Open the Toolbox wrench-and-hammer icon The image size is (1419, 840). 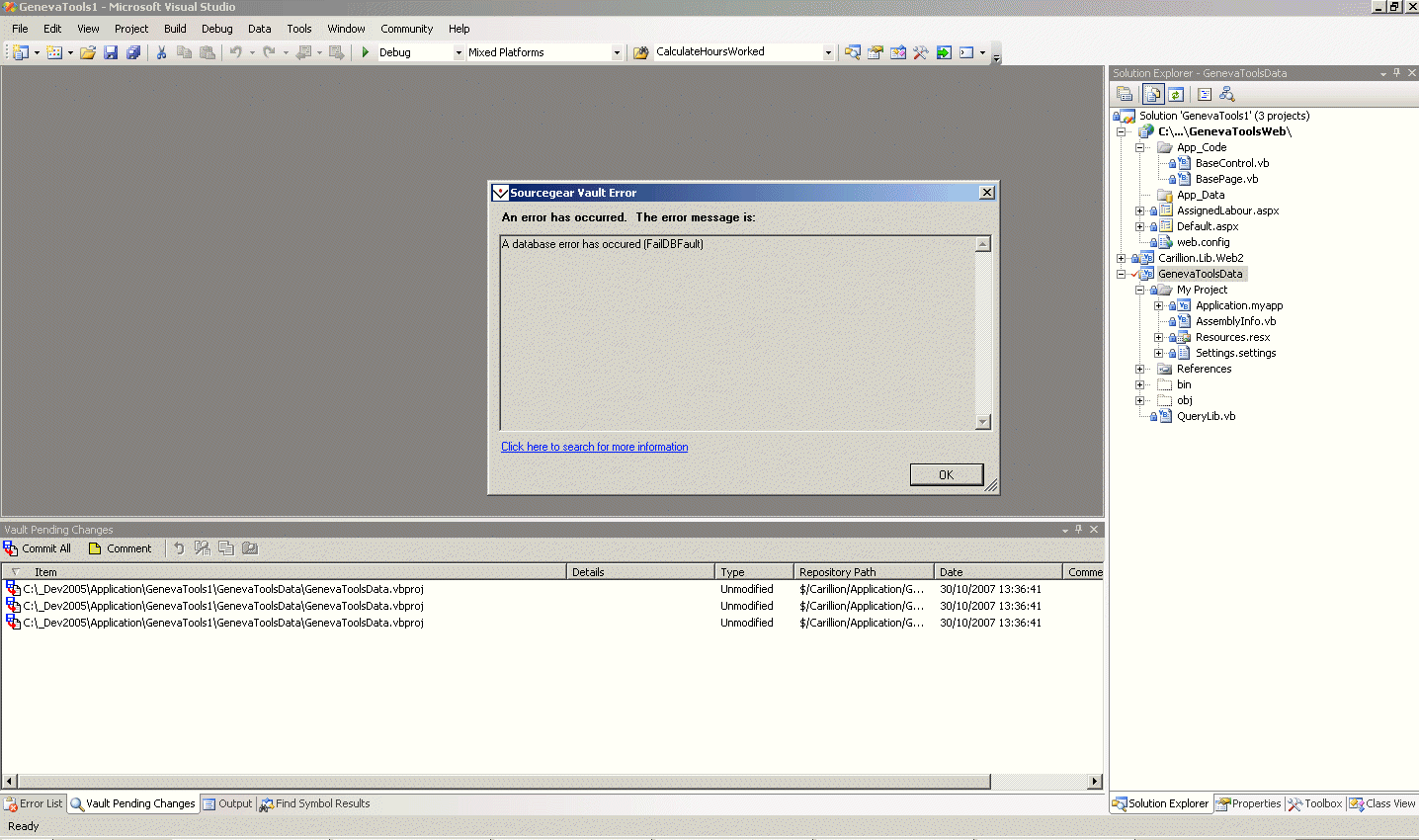pos(920,52)
